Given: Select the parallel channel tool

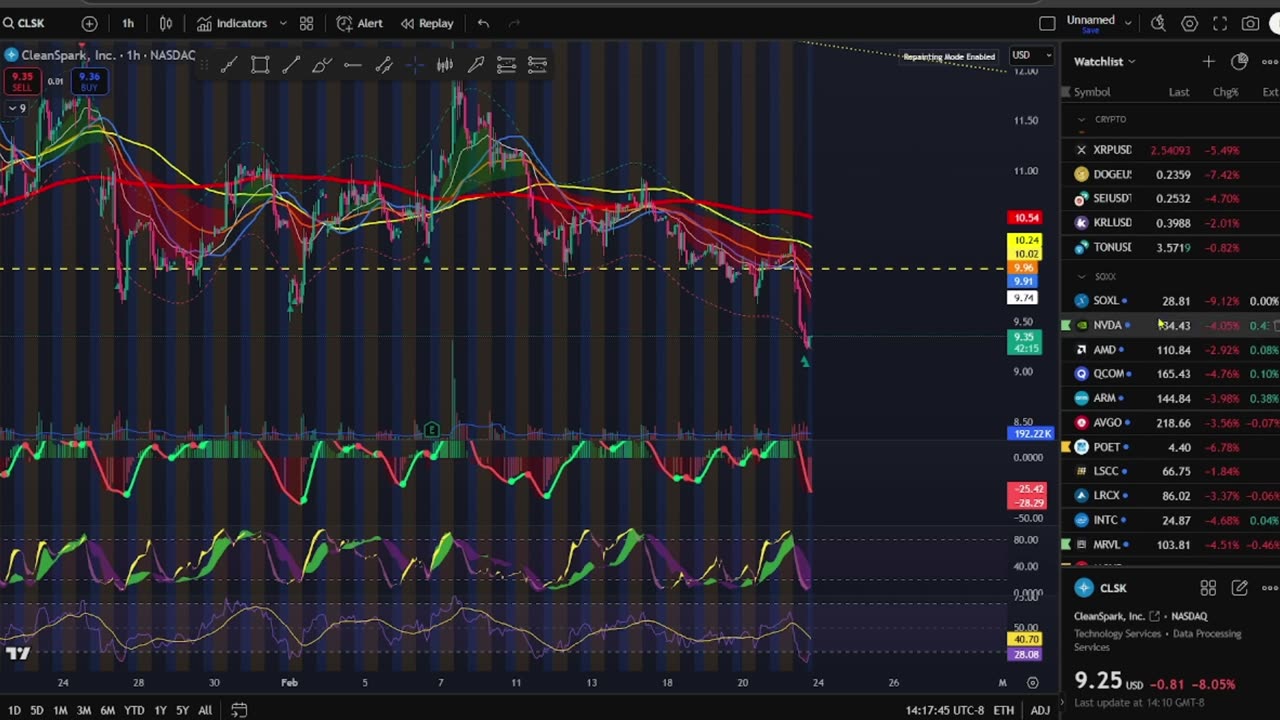Looking at the screenshot, I should [x=384, y=65].
